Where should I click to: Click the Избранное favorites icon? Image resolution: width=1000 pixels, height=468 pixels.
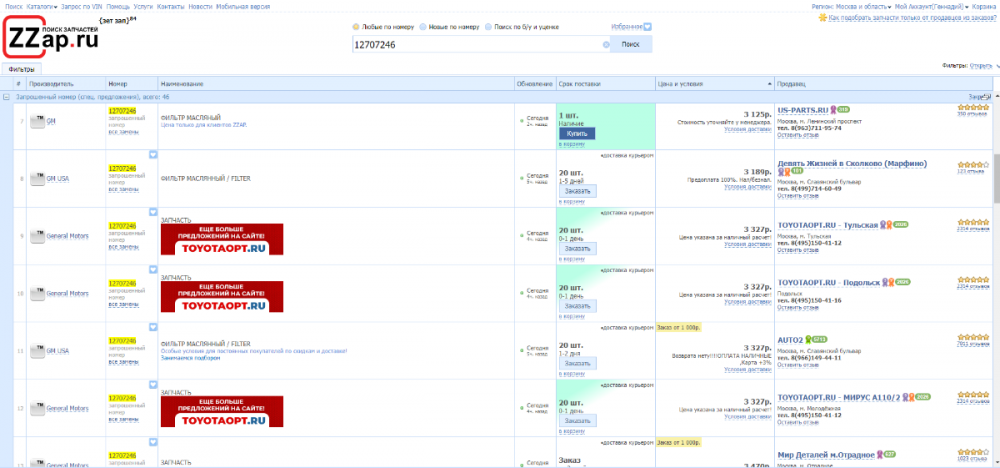pyautogui.click(x=647, y=27)
